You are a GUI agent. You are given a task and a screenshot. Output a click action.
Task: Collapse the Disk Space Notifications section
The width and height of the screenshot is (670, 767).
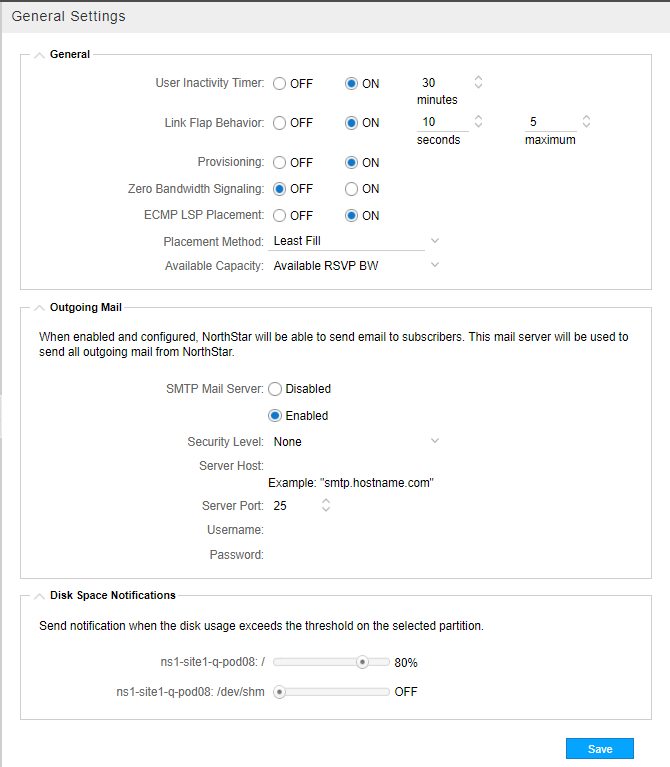pyautogui.click(x=38, y=595)
